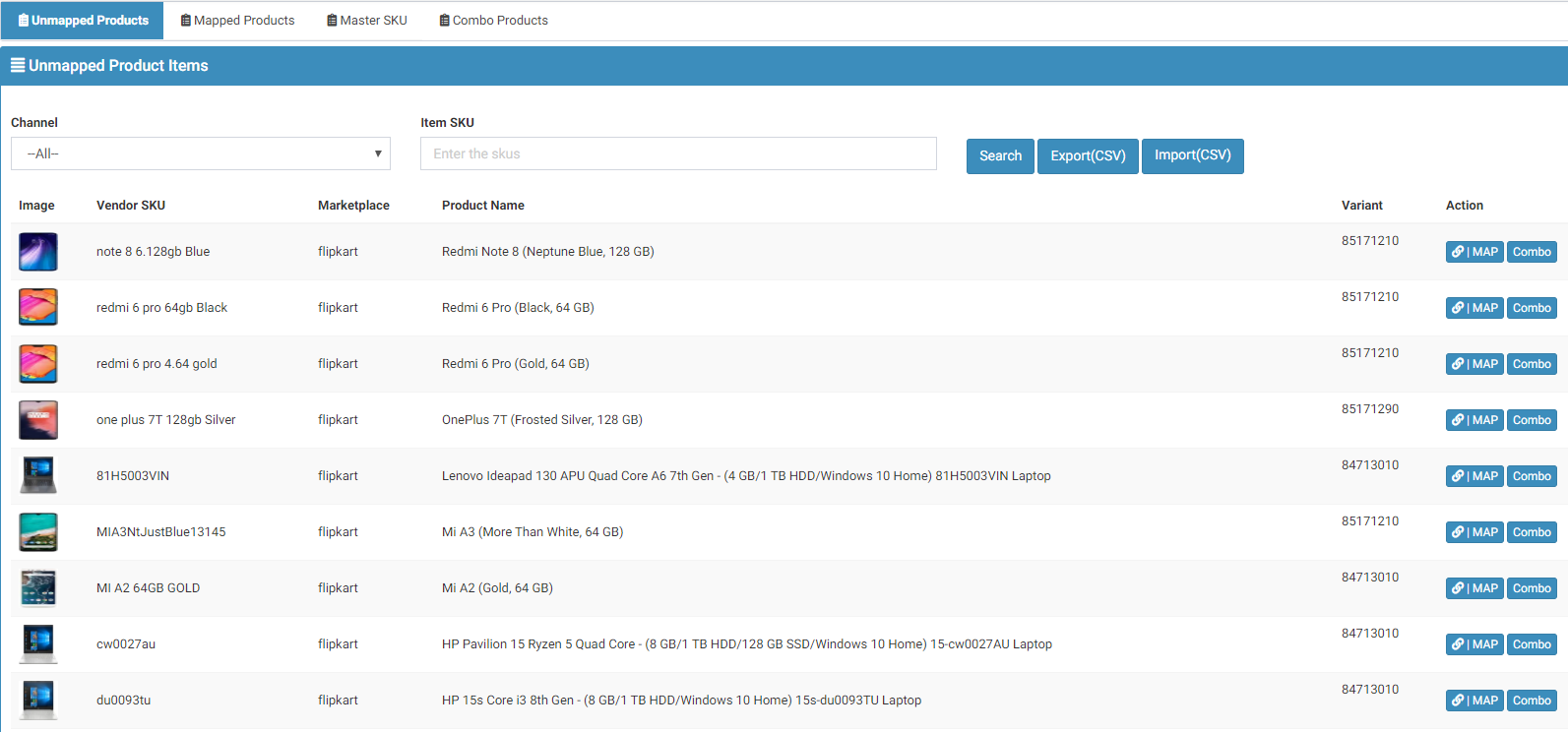Map the Mi A3 More Than White item
This screenshot has width=1568, height=732.
[x=1474, y=532]
